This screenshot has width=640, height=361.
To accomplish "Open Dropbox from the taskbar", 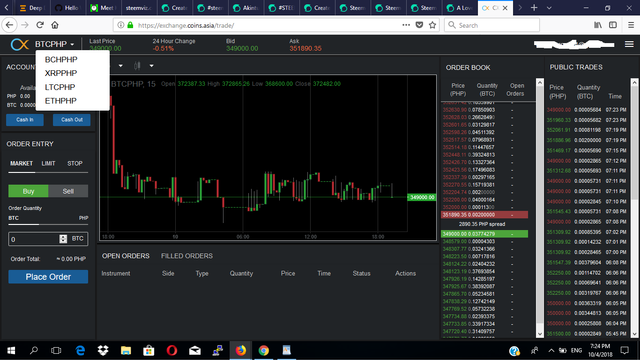I will (103, 350).
